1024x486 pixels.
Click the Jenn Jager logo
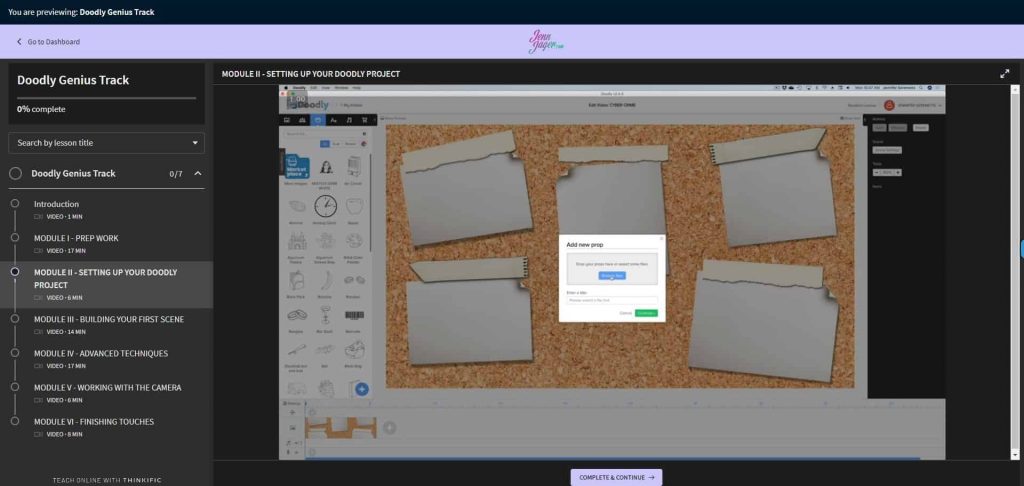point(545,41)
